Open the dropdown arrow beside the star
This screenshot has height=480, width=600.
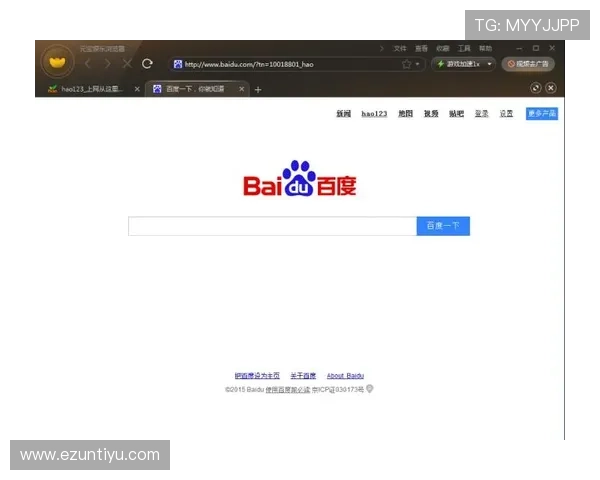pos(417,64)
